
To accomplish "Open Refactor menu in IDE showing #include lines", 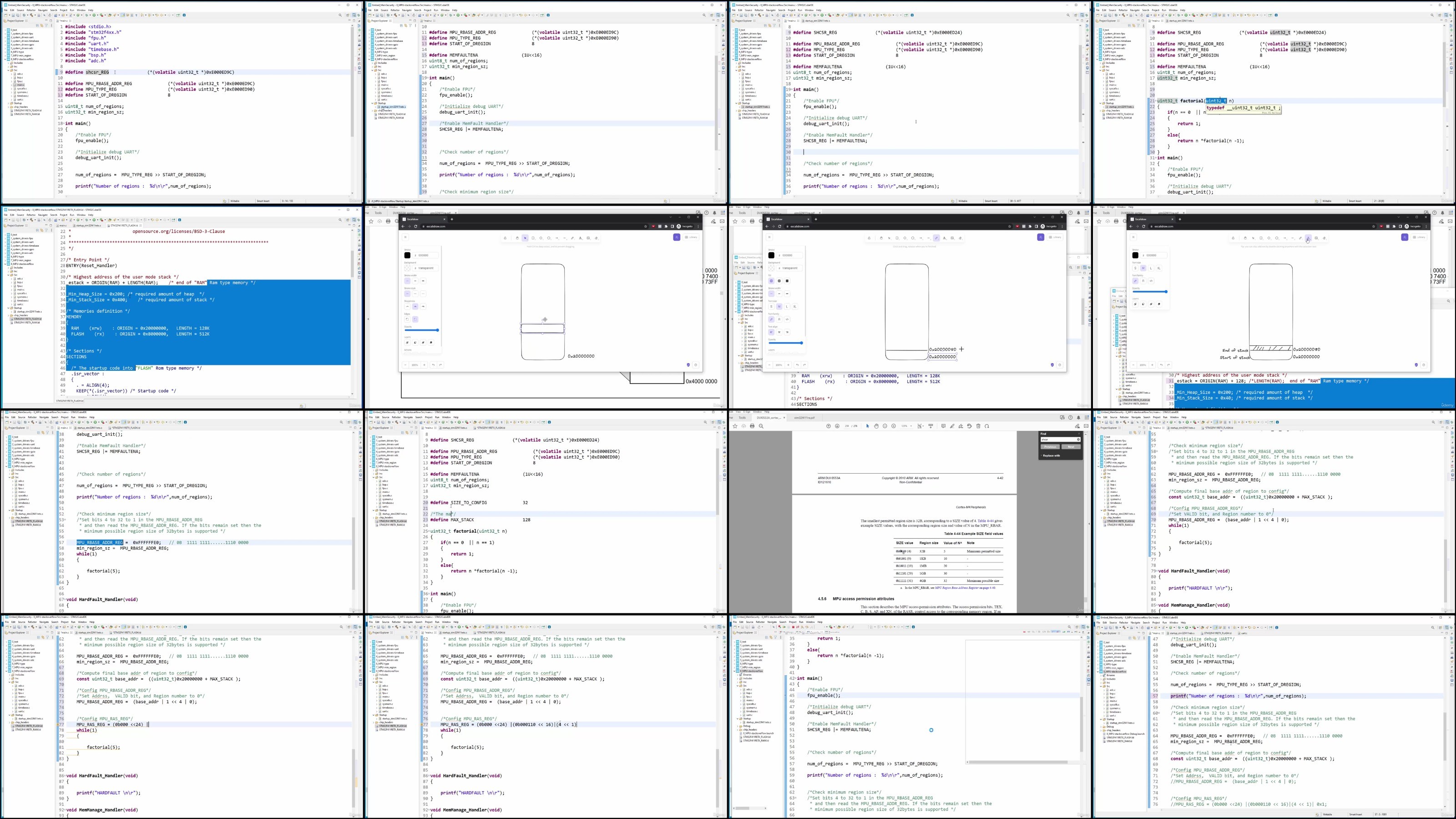I will 31,10.
